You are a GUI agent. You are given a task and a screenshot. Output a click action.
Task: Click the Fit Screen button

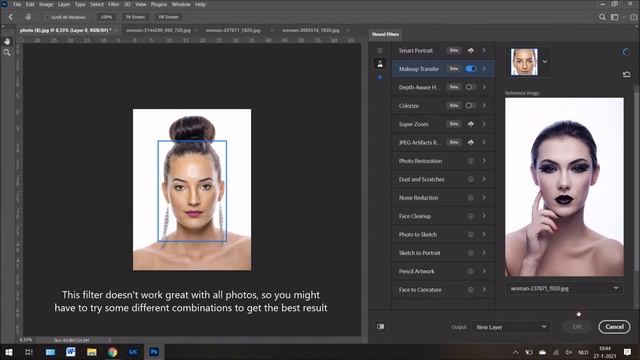coord(136,17)
